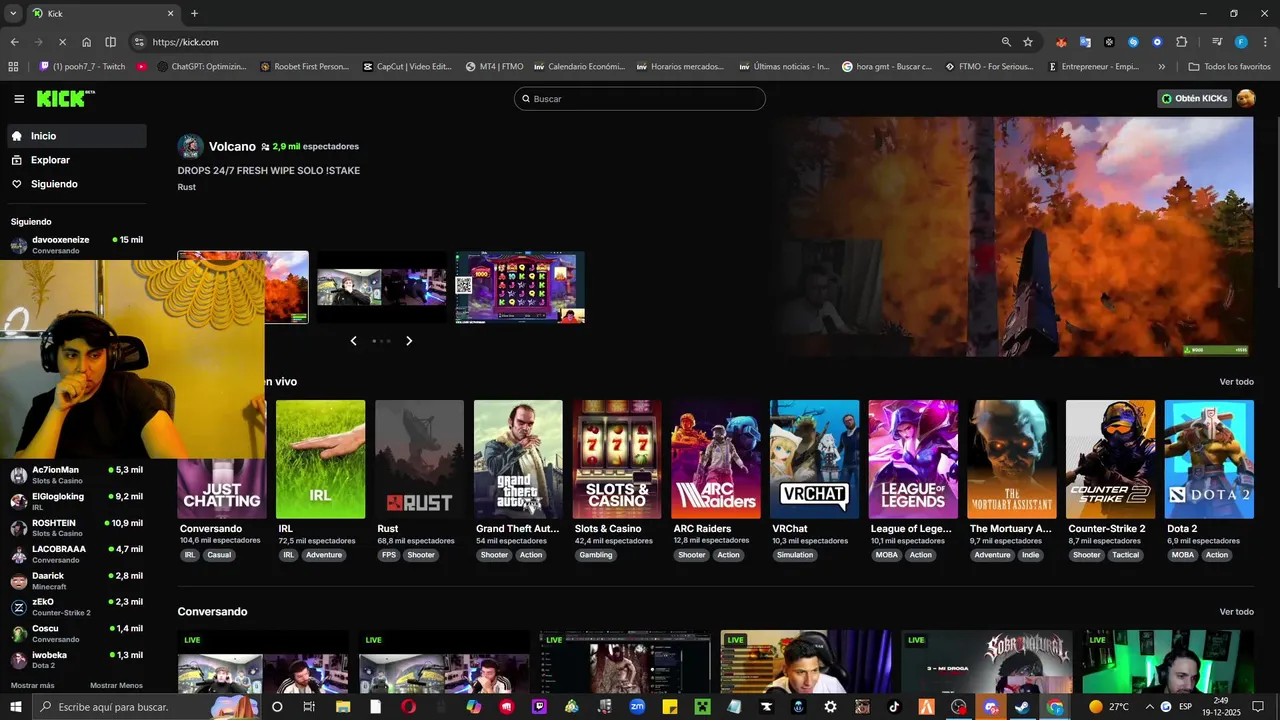1280x720 pixels.
Task: Open the Grand Theft Auto category card
Action: pyautogui.click(x=518, y=459)
